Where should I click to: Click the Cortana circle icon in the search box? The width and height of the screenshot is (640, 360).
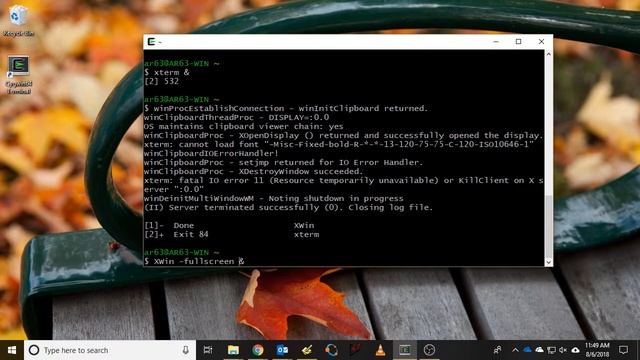tap(34, 350)
